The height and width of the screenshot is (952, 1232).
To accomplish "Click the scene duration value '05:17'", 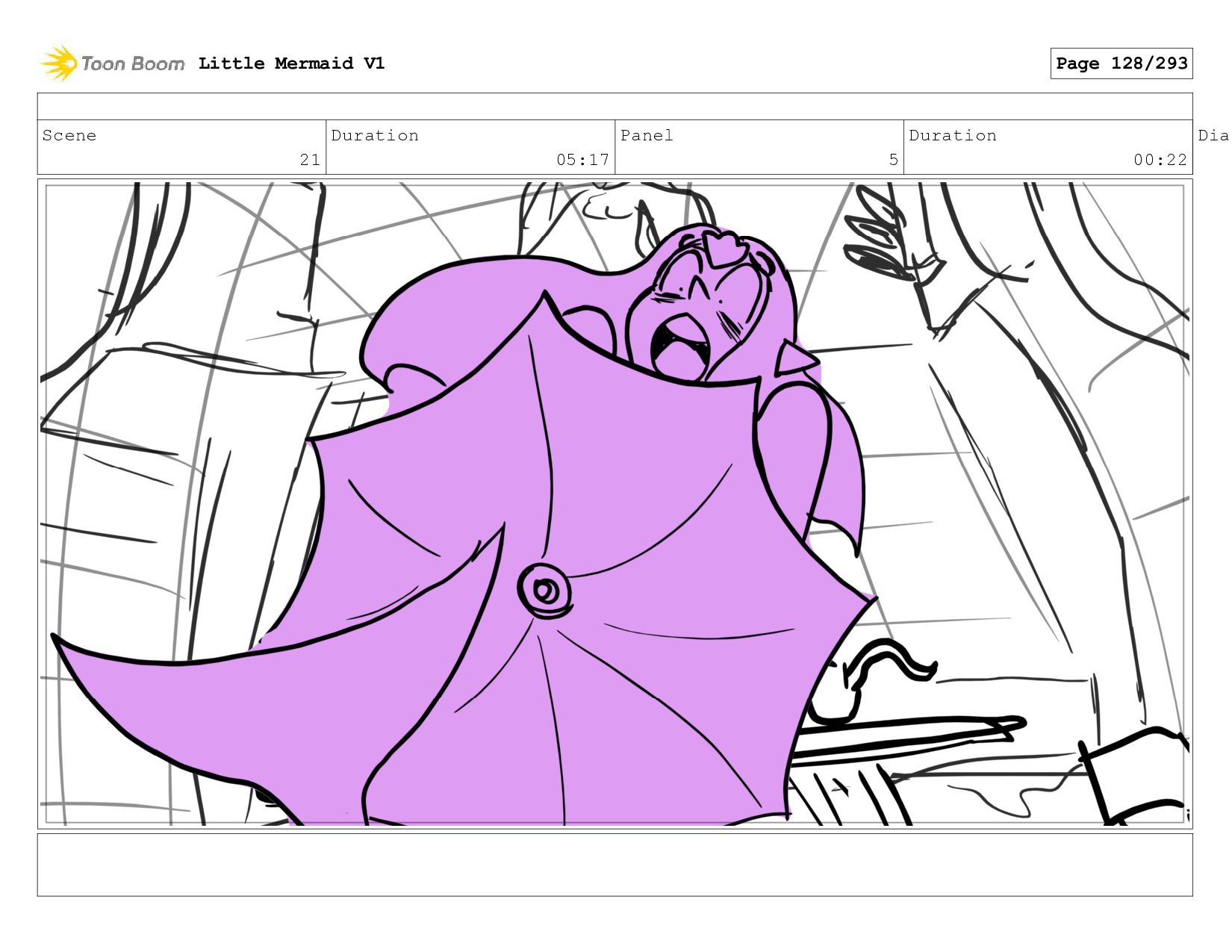I will click(x=582, y=160).
